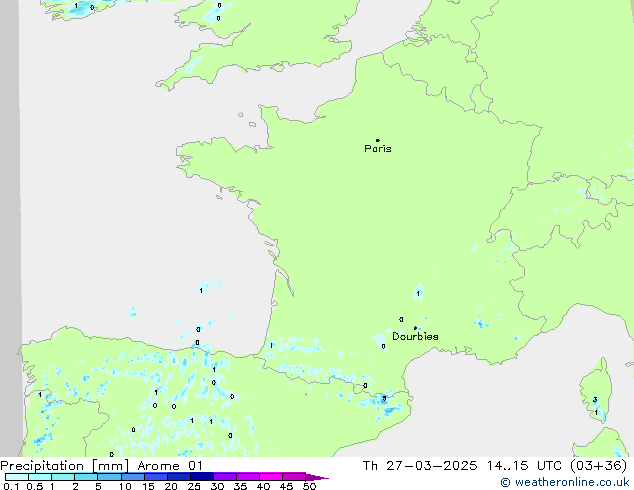Click the '25' legend scale value
The height and width of the screenshot is (490, 634).
click(x=194, y=486)
